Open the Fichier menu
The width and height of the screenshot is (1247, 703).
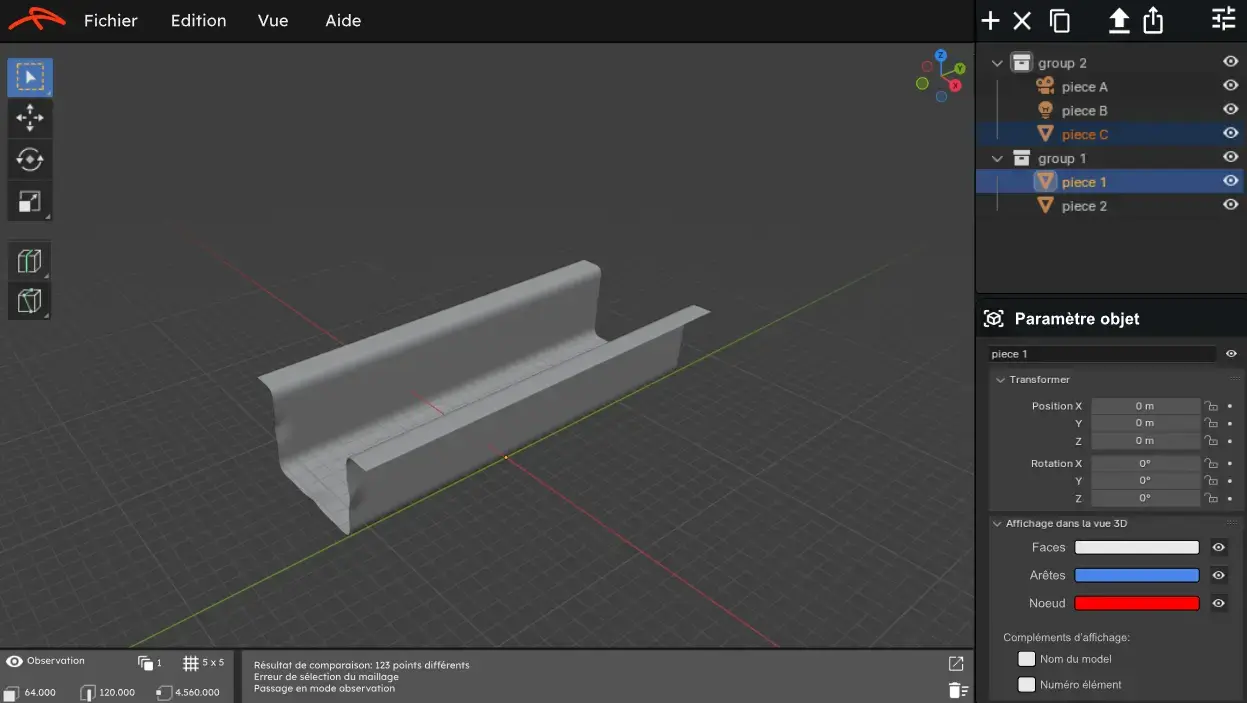(111, 21)
